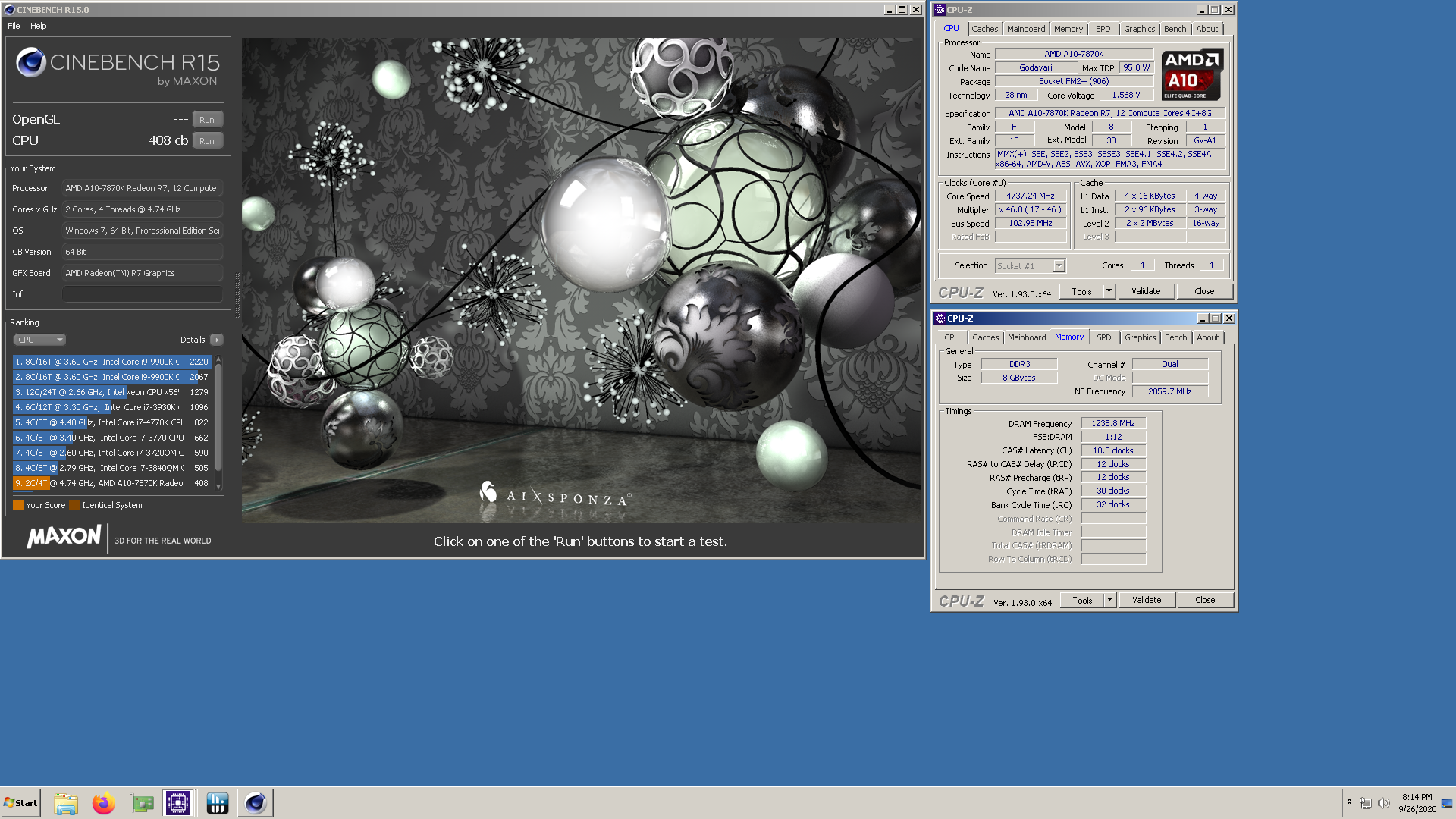Switch to Memory tab in top CPU-Z window

pyautogui.click(x=1068, y=29)
